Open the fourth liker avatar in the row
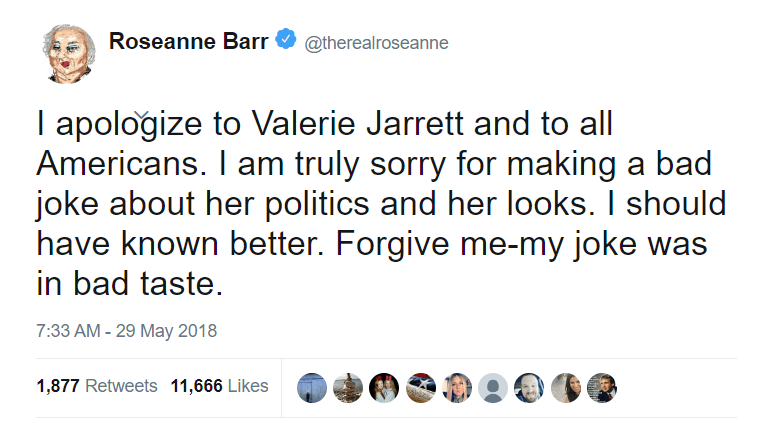This screenshot has width=770, height=434. coord(420,387)
